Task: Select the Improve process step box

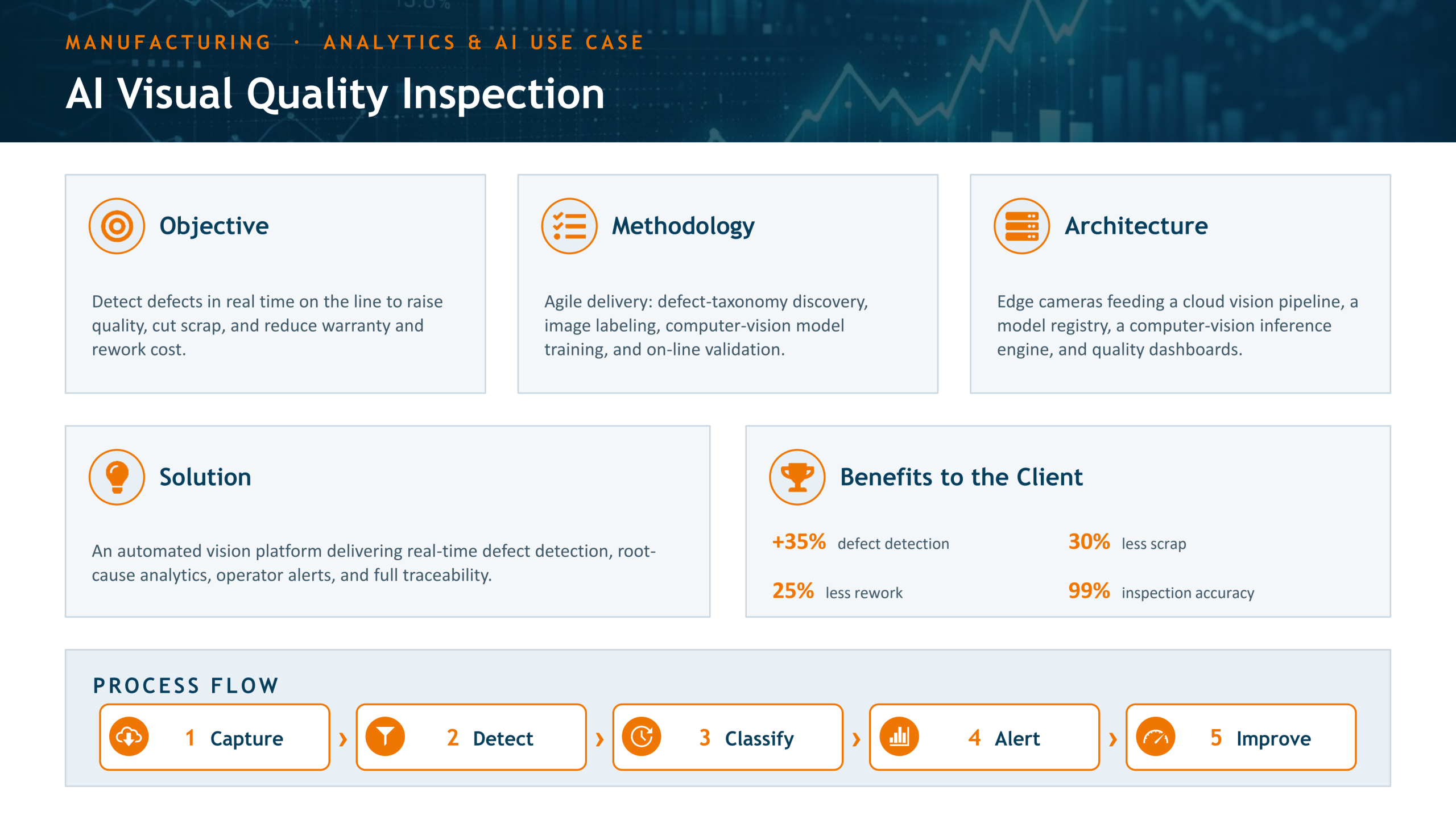Action: [1241, 737]
